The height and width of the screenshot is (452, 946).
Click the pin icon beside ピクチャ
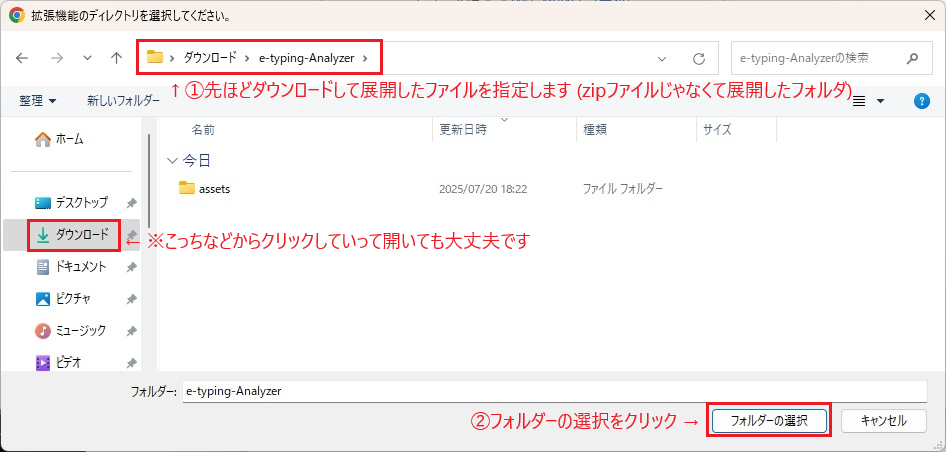coord(131,299)
